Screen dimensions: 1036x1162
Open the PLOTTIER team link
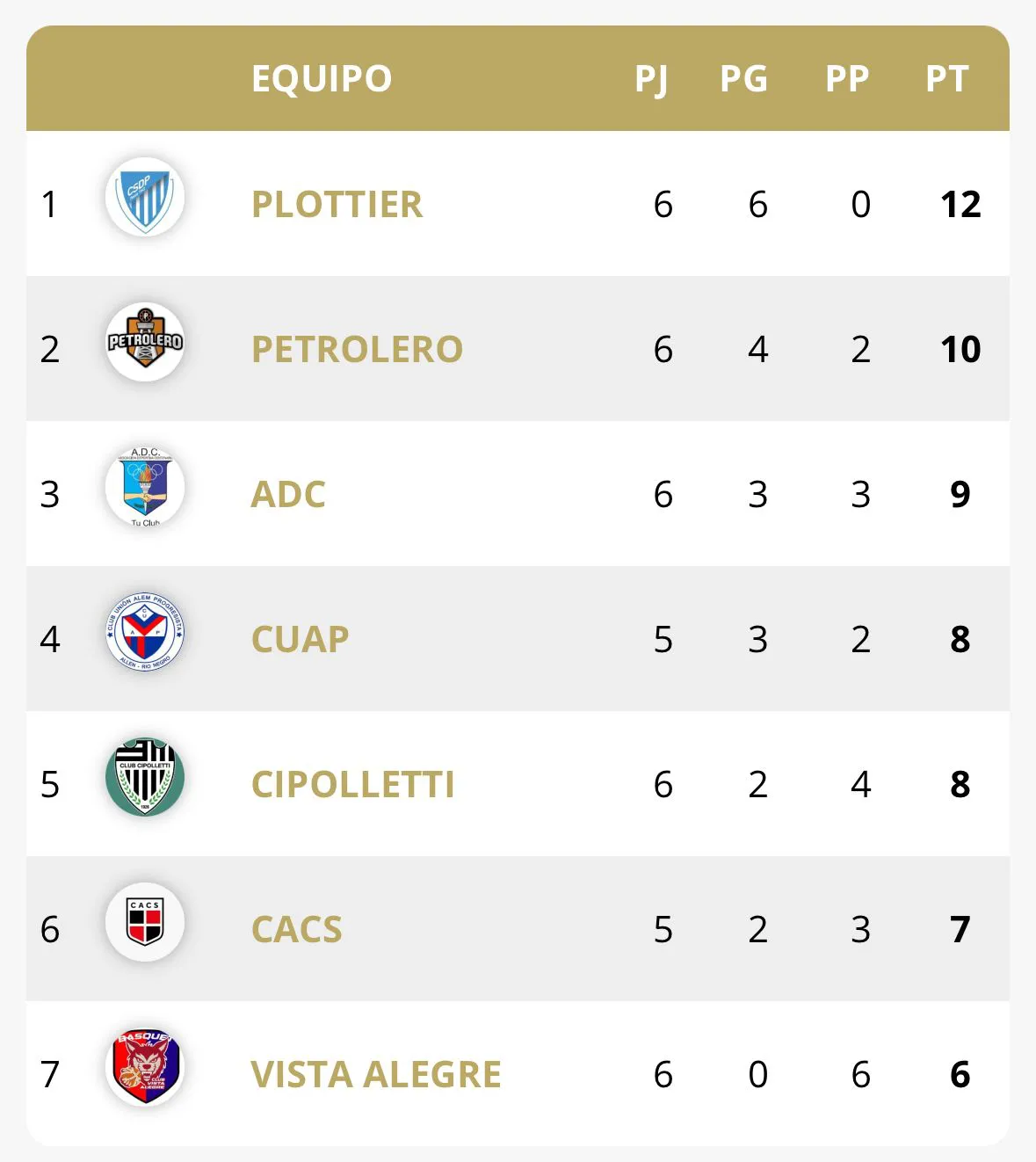pos(337,204)
